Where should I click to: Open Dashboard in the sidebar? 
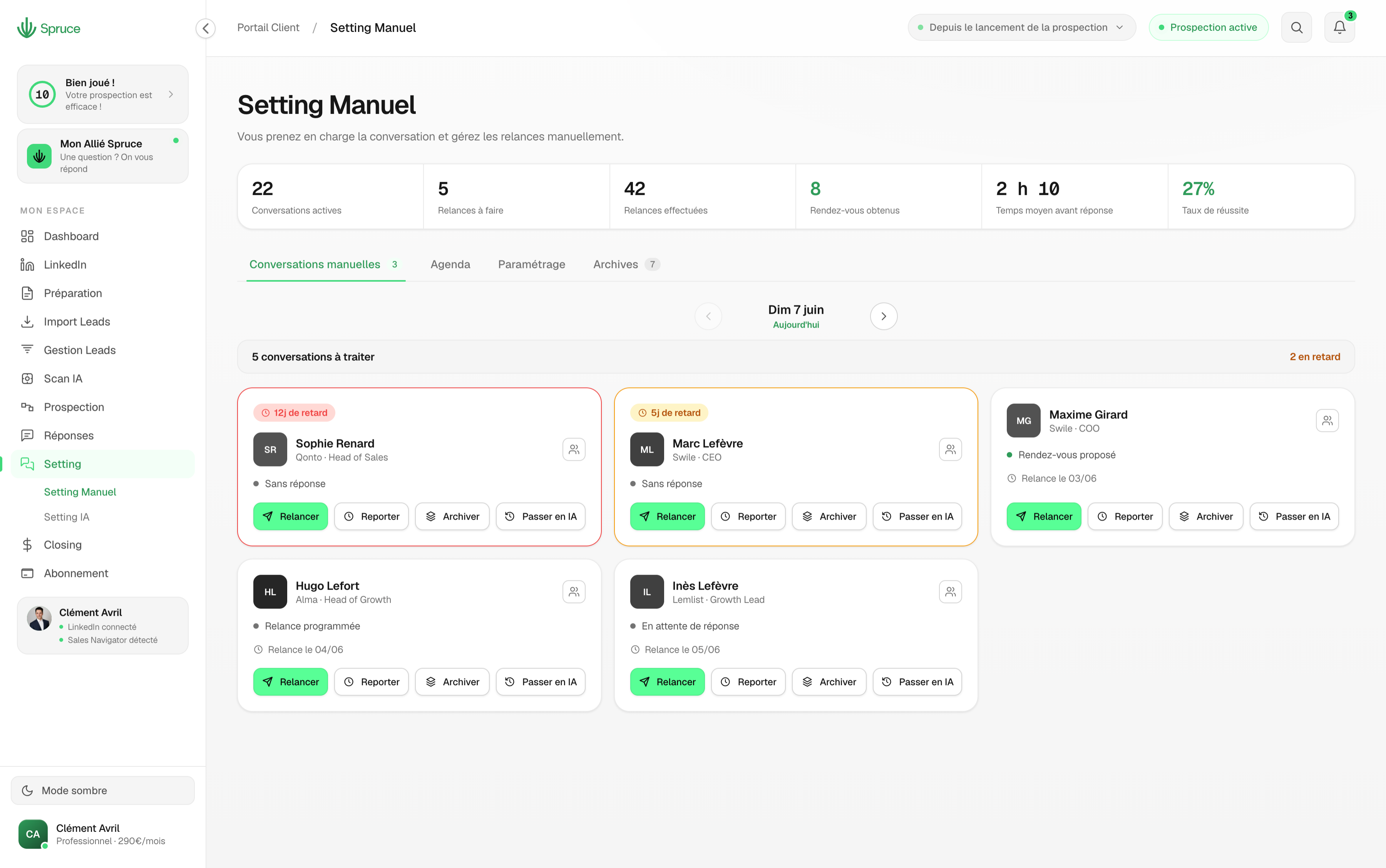[x=103, y=236]
